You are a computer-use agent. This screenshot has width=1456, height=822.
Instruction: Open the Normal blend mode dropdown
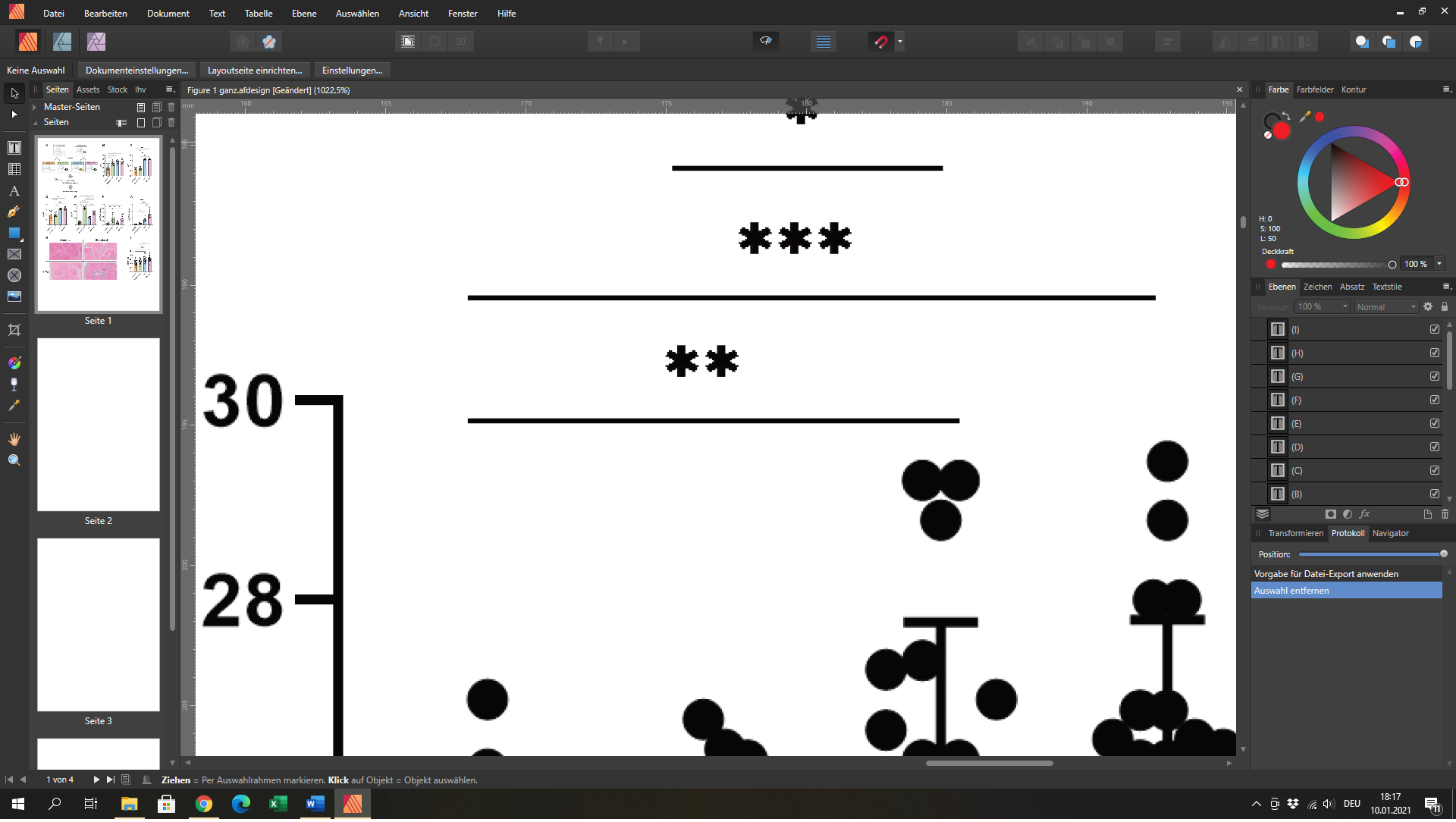click(x=1385, y=307)
